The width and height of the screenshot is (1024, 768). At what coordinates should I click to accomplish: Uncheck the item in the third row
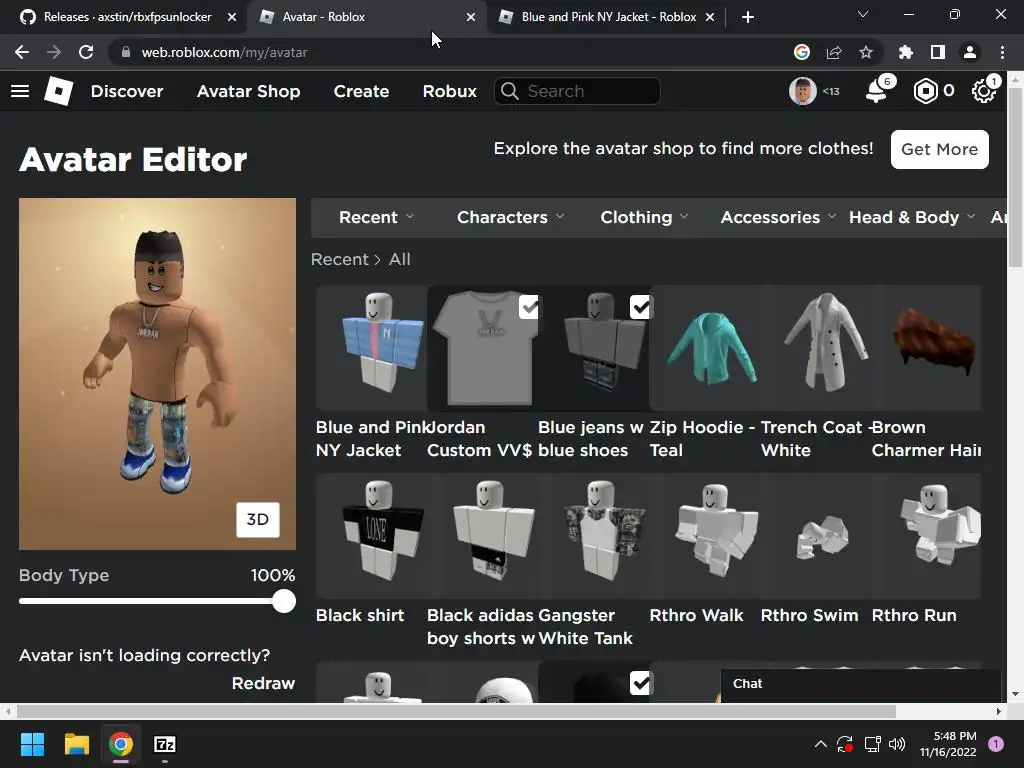(x=640, y=683)
